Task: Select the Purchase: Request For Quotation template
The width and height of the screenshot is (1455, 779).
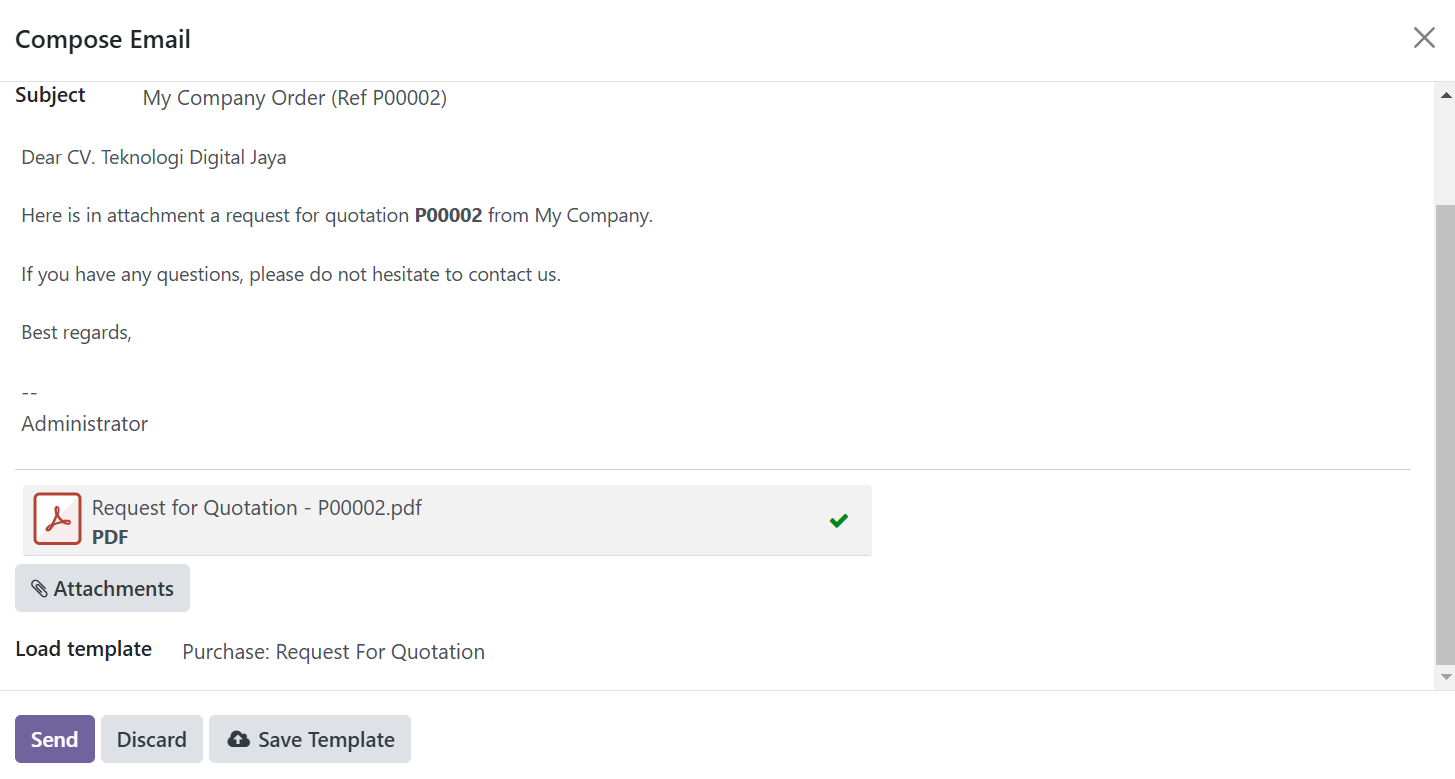Action: (333, 651)
